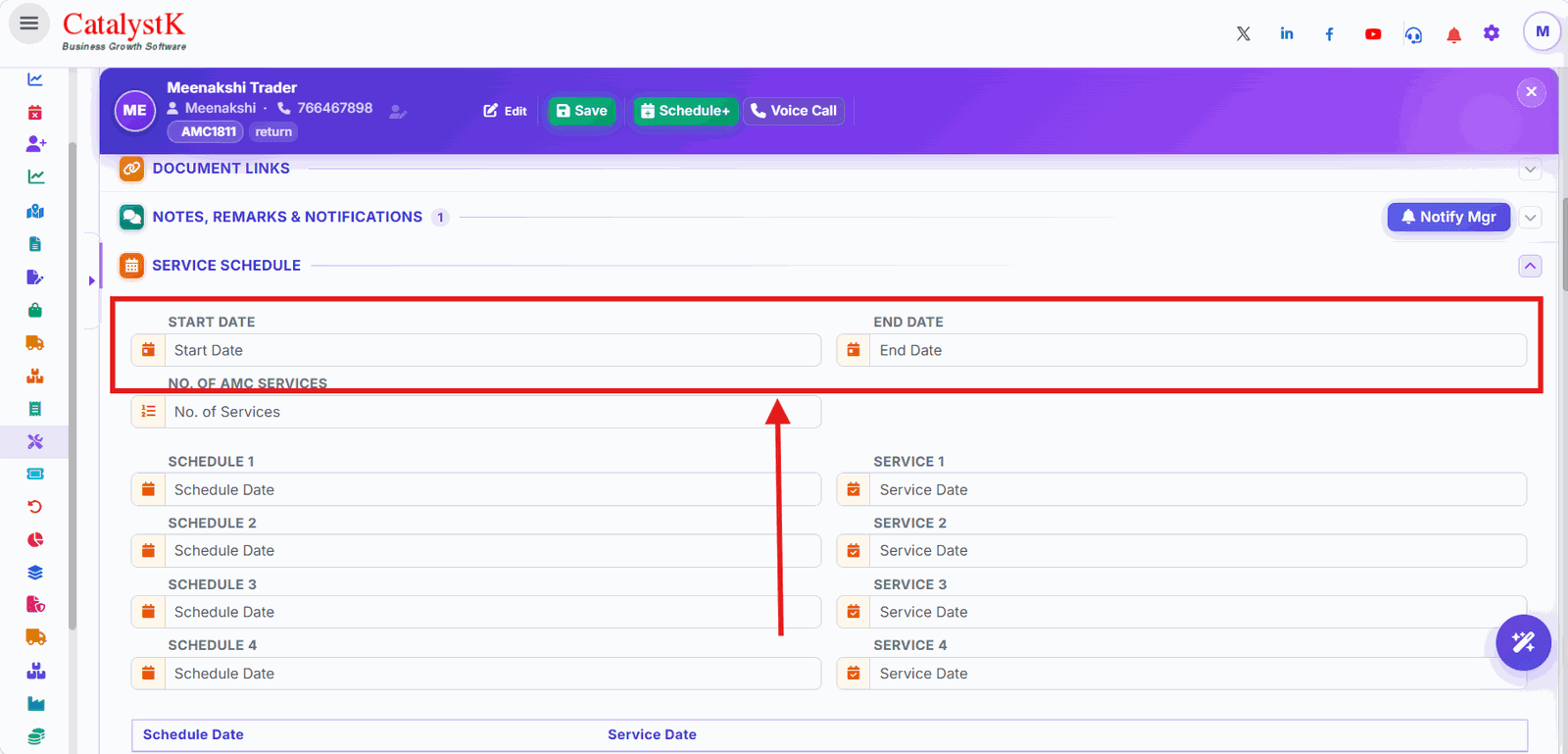Open settings with the gear icon
Image resolution: width=1568 pixels, height=754 pixels.
pyautogui.click(x=1492, y=33)
